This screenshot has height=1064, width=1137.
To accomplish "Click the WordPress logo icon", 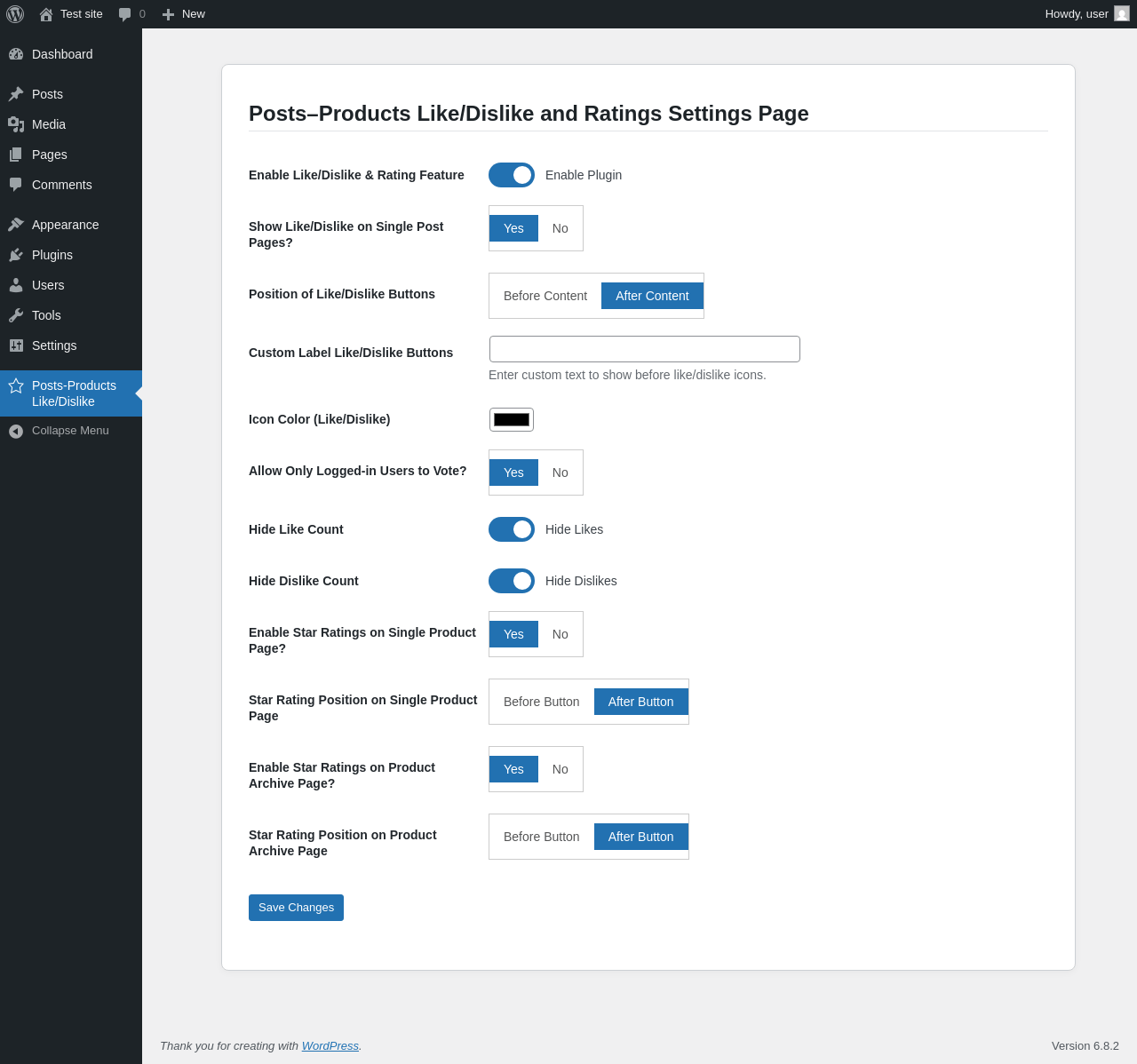I will [x=15, y=14].
